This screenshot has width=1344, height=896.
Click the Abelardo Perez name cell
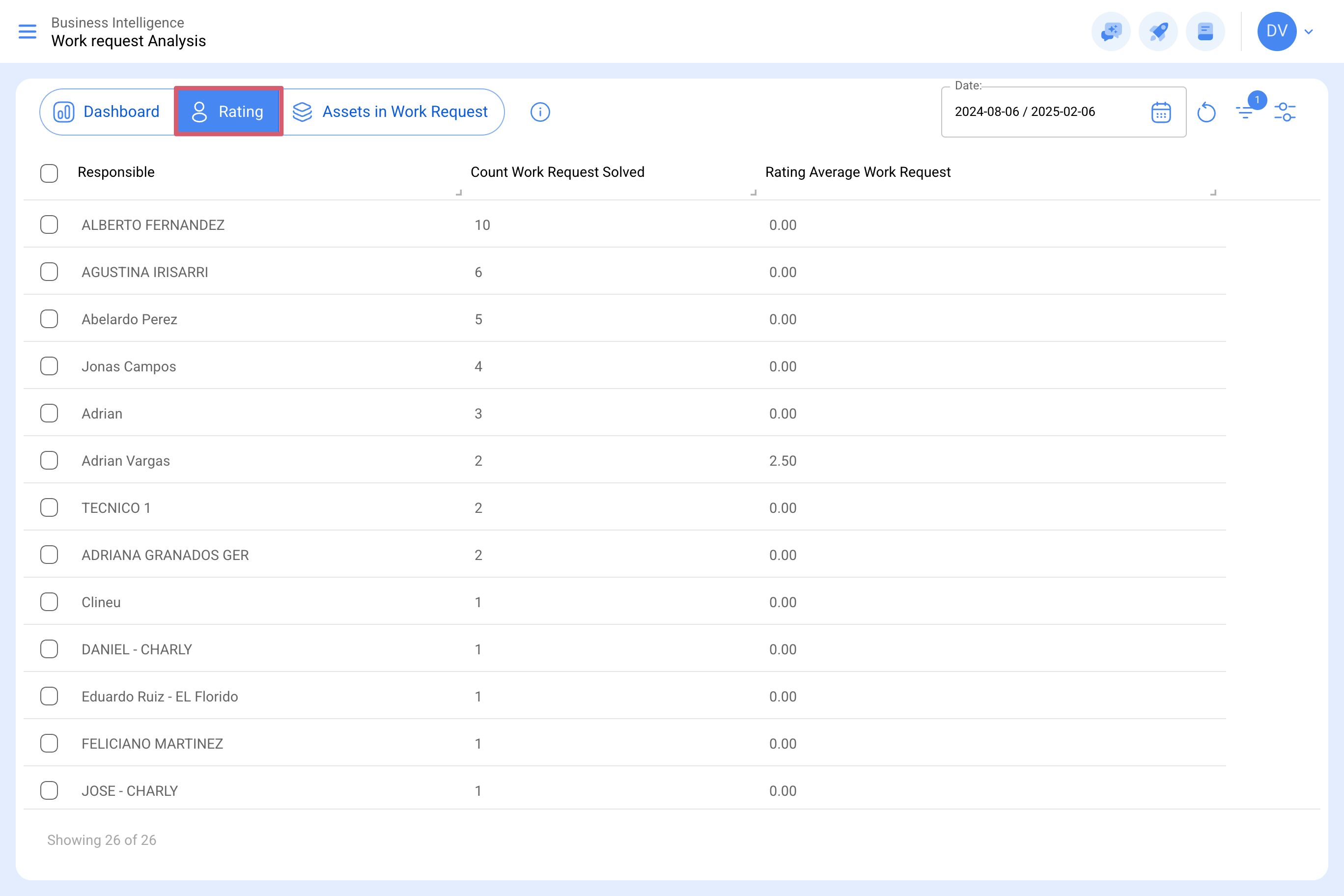130,319
